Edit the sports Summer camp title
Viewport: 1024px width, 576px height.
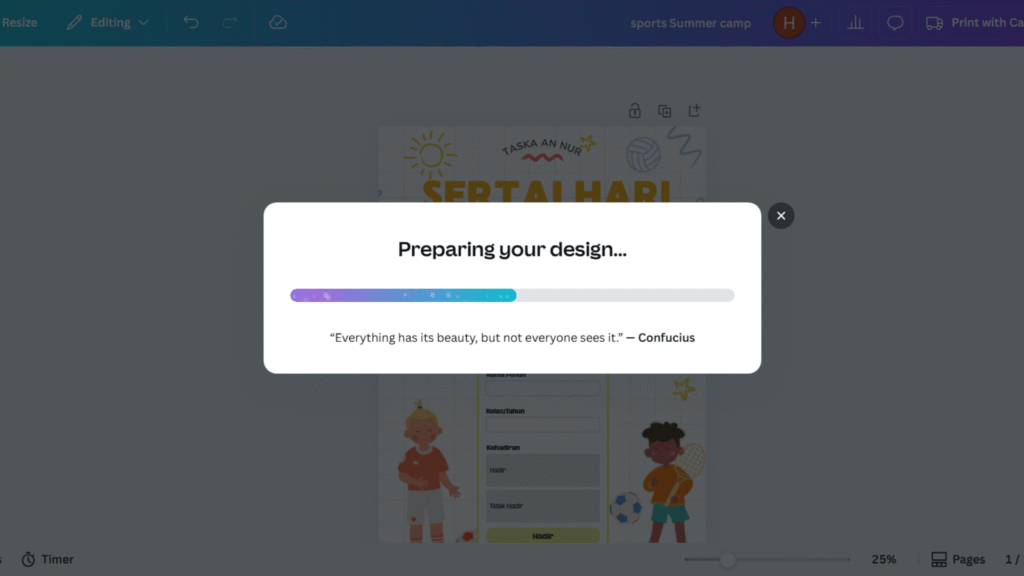tap(690, 23)
